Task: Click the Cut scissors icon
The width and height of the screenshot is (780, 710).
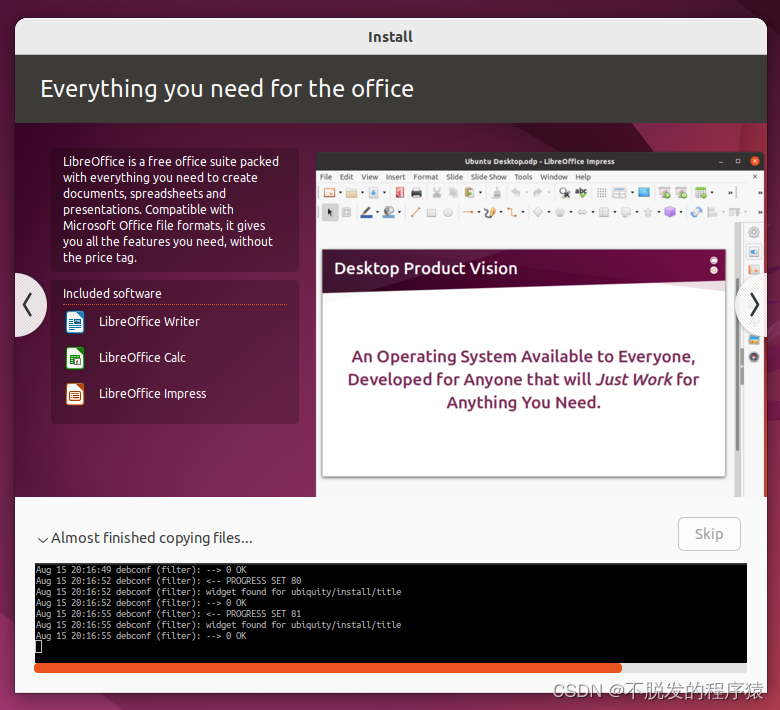Action: (437, 193)
